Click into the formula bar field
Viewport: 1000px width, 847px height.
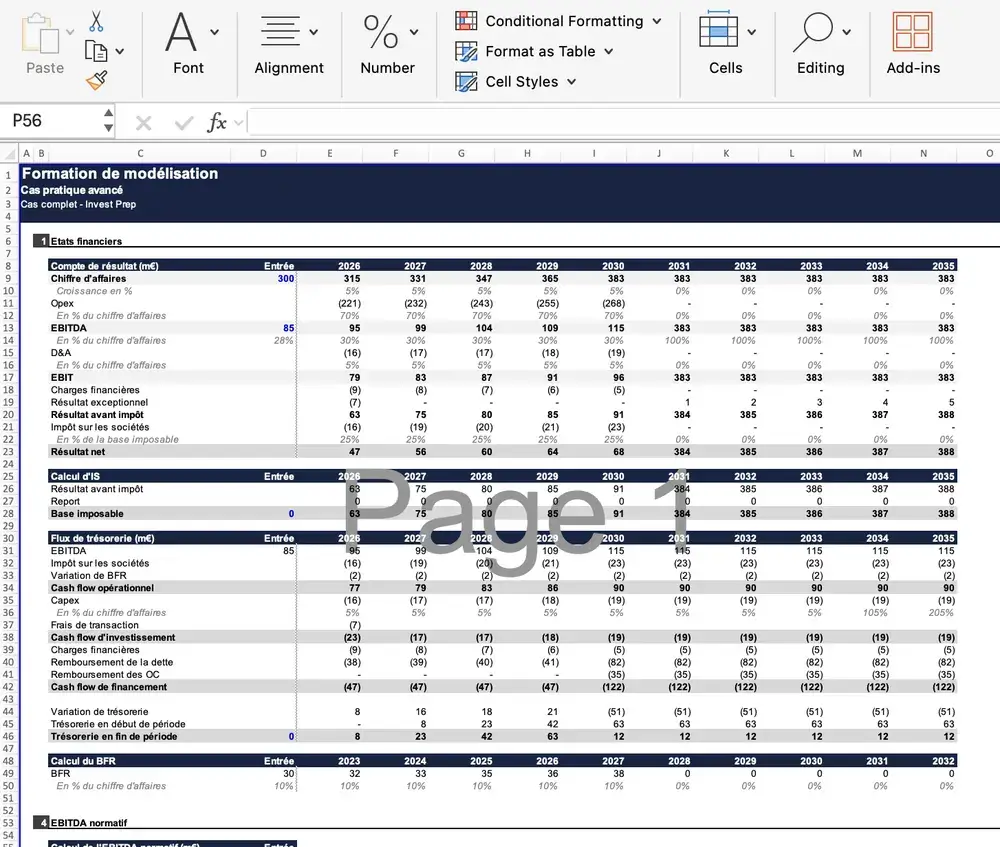[x=624, y=121]
